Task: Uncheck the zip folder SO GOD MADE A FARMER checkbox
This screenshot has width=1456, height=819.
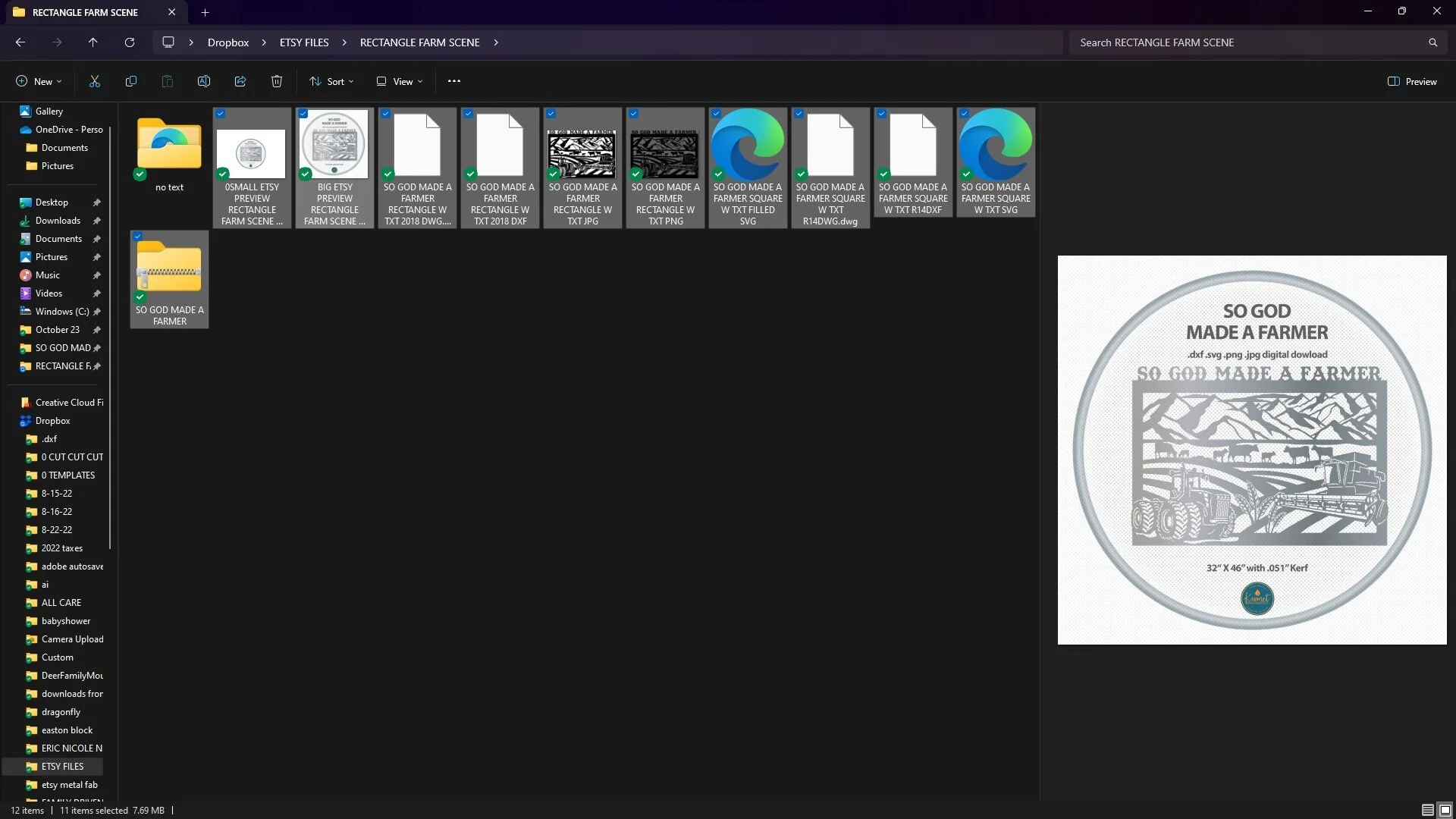Action: pyautogui.click(x=138, y=237)
